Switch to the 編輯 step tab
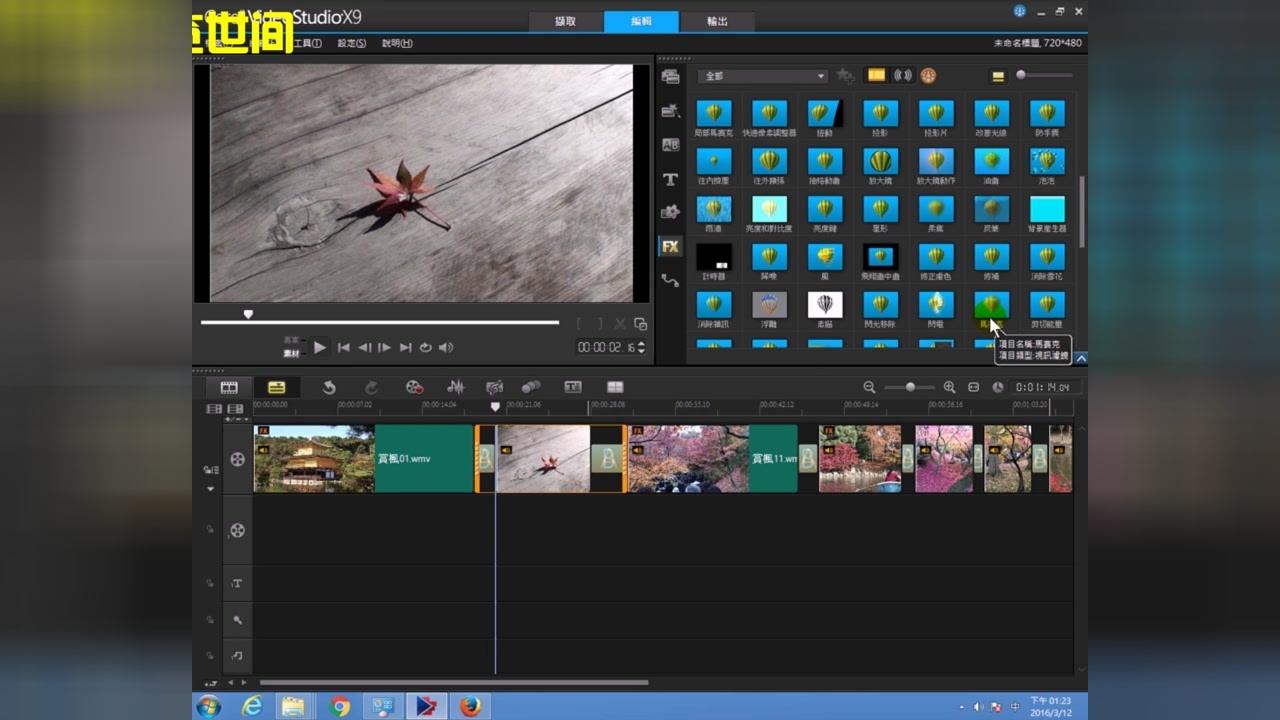The height and width of the screenshot is (720, 1280). tap(641, 21)
